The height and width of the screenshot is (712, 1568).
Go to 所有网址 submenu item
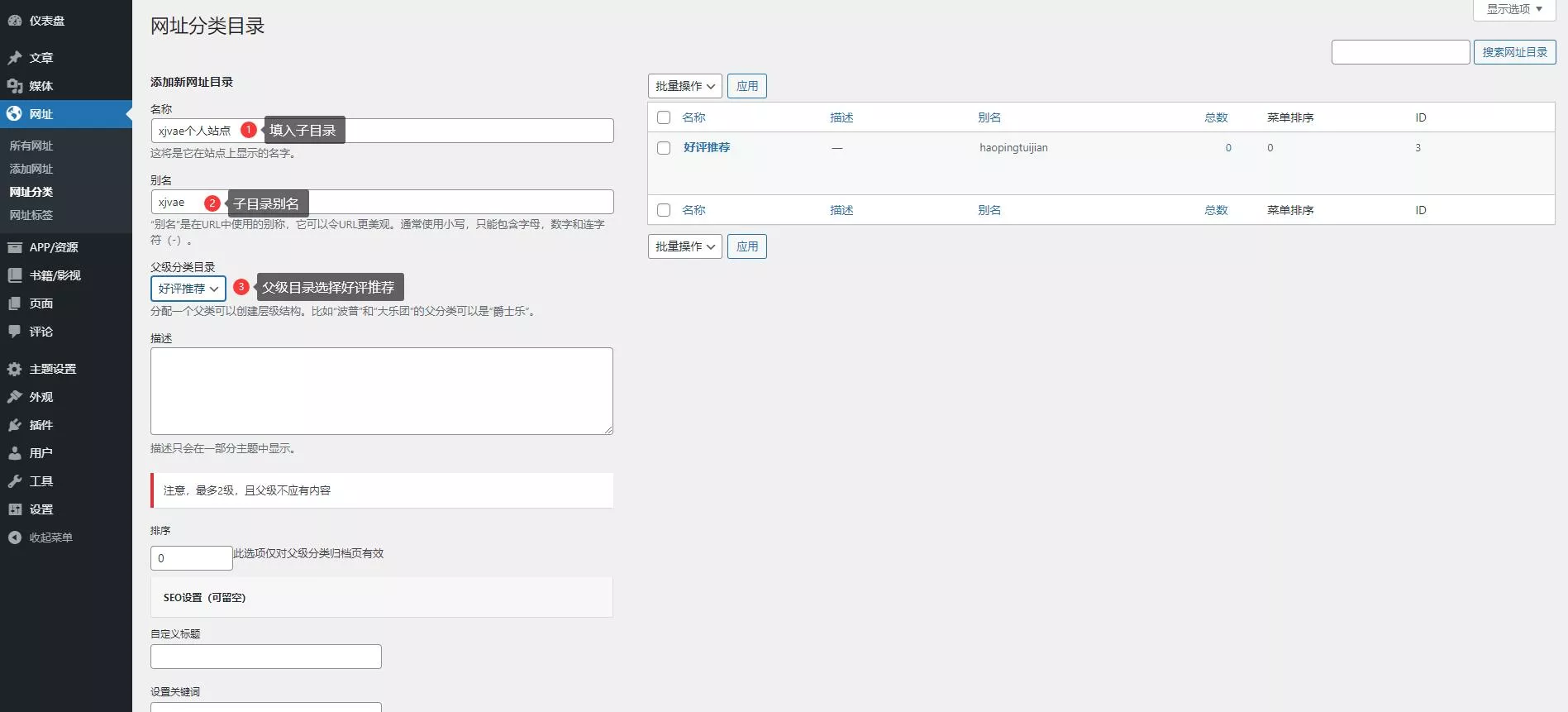tap(31, 146)
